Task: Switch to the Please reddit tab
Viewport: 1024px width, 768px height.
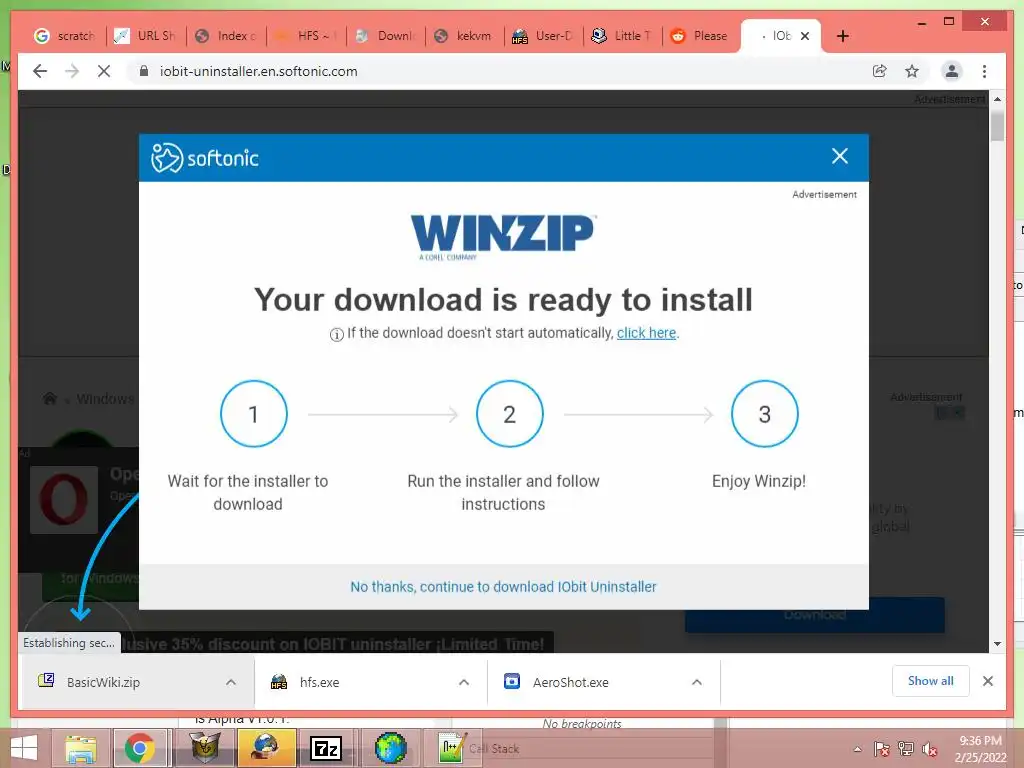Action: pos(701,36)
